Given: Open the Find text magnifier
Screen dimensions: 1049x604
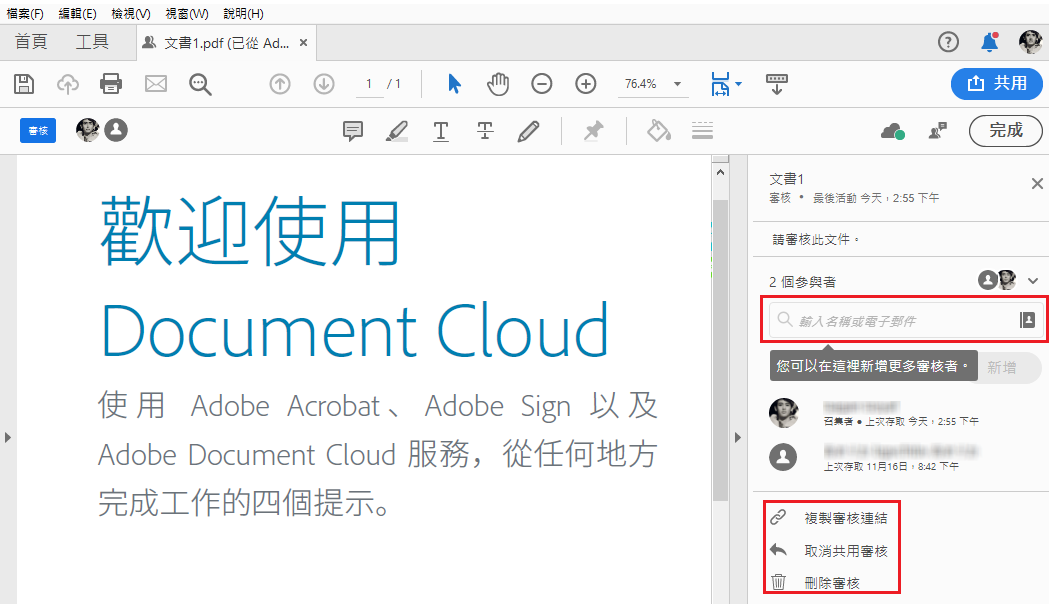Looking at the screenshot, I should [x=200, y=84].
